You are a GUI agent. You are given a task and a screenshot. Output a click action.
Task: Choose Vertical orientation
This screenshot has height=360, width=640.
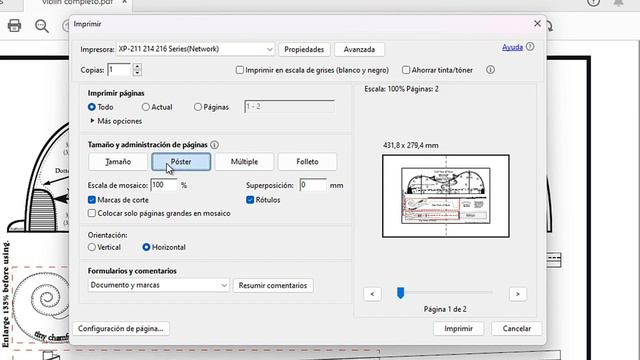pos(92,247)
